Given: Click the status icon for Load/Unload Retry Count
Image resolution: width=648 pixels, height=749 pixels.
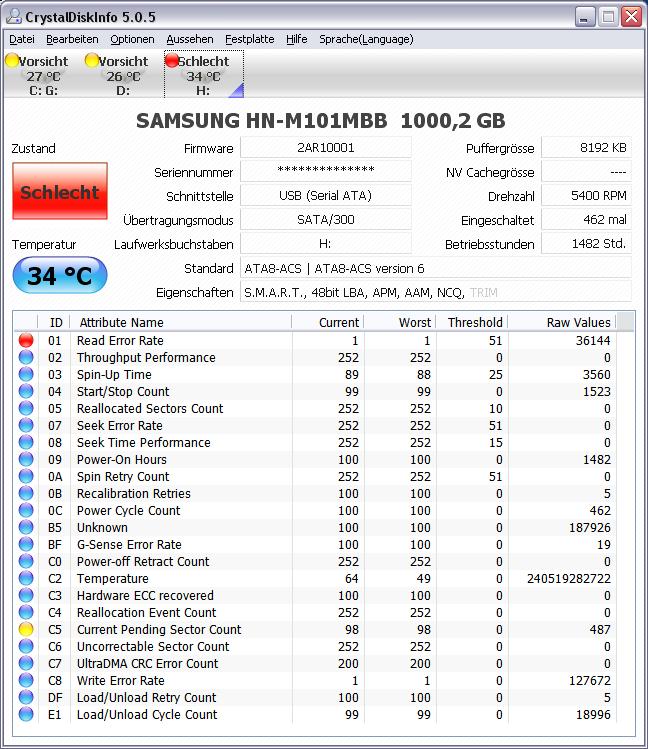Looking at the screenshot, I should [x=26, y=697].
